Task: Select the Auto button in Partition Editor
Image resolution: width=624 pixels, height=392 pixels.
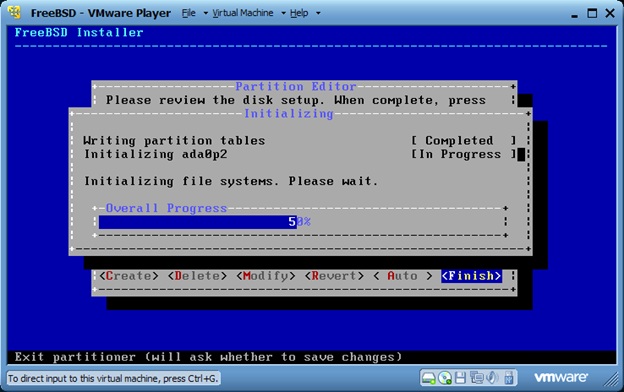Action: [402, 276]
